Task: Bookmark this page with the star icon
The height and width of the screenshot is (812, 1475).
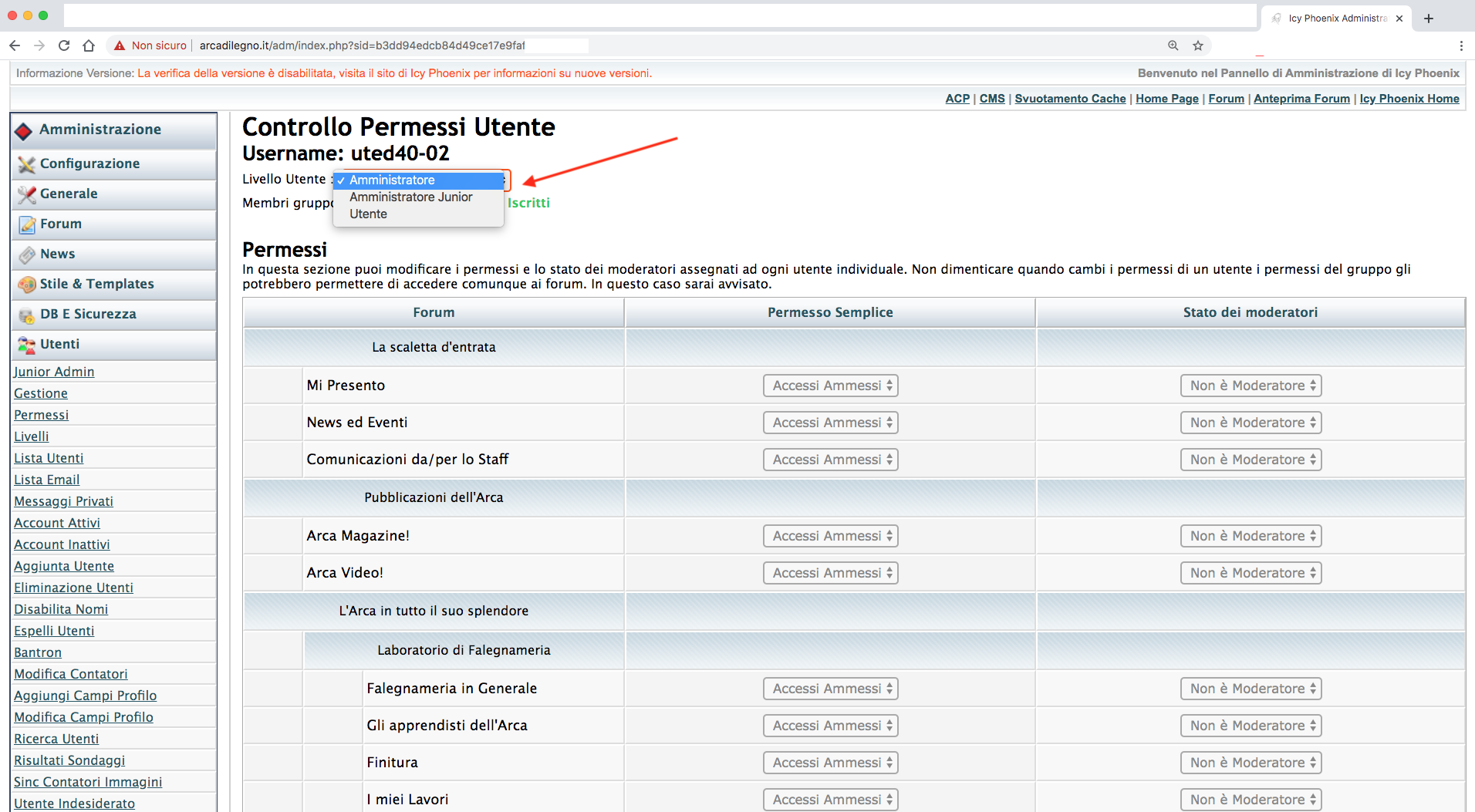Action: [1197, 45]
